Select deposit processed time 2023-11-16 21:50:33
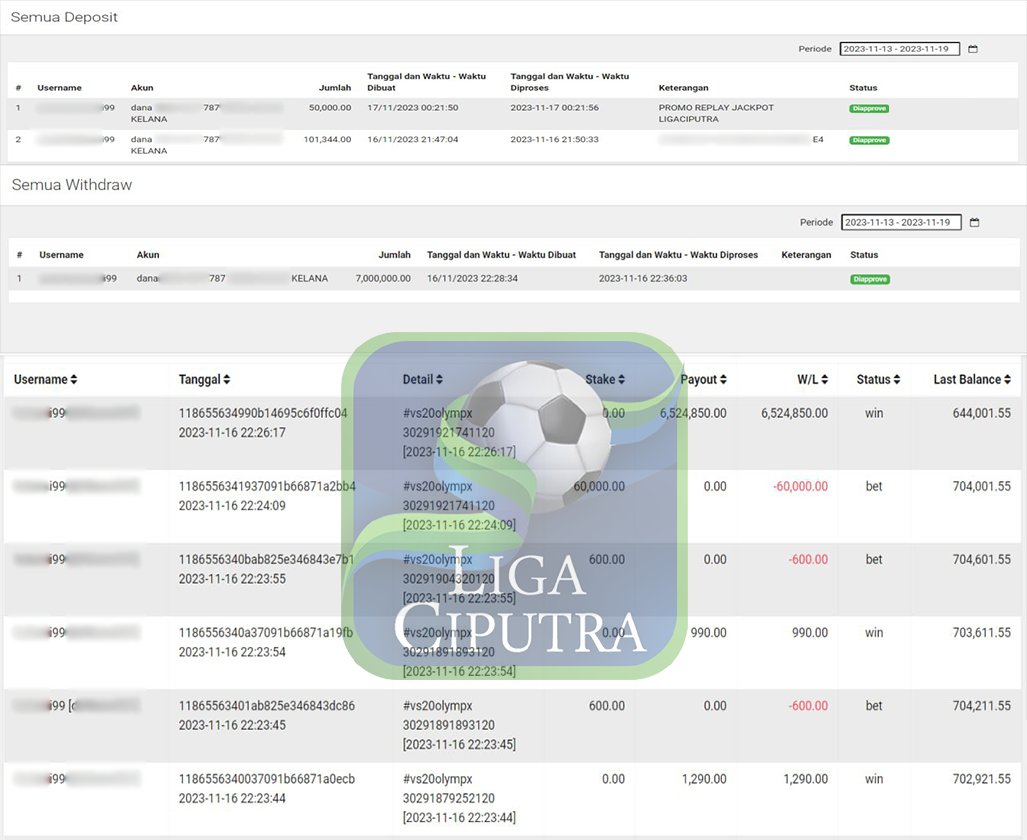Screen dimensions: 1027x840 (554, 139)
